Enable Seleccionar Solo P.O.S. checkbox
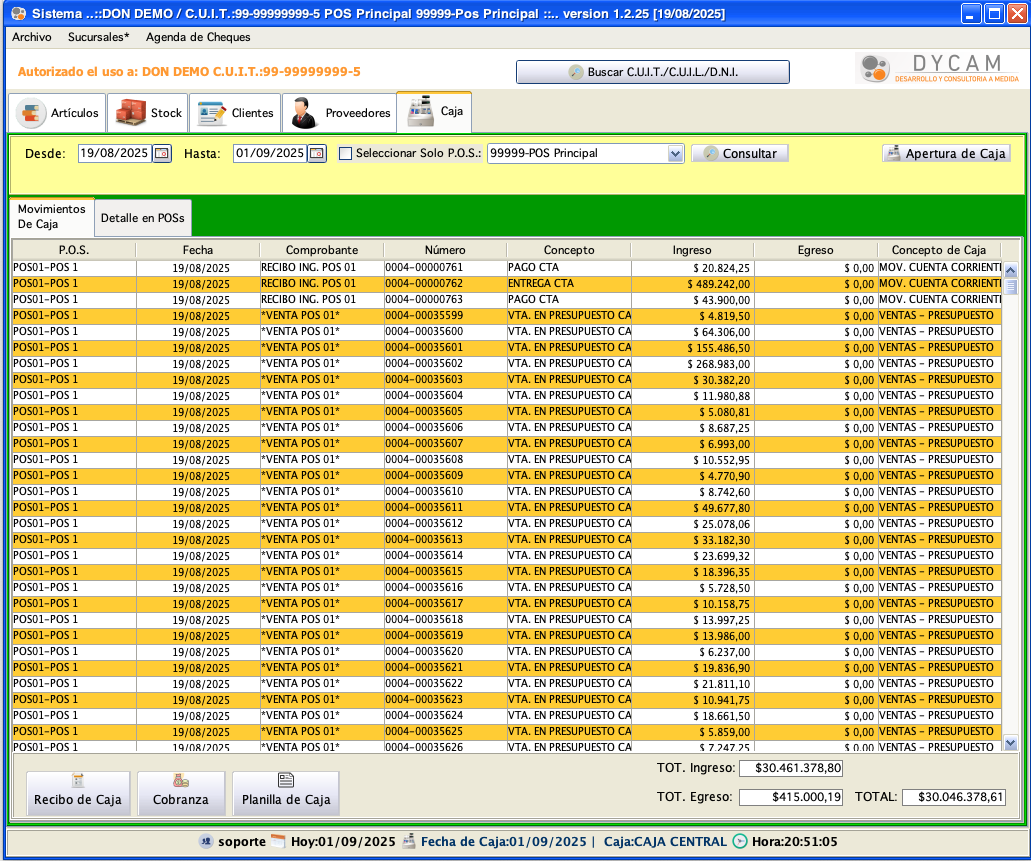 (346, 154)
